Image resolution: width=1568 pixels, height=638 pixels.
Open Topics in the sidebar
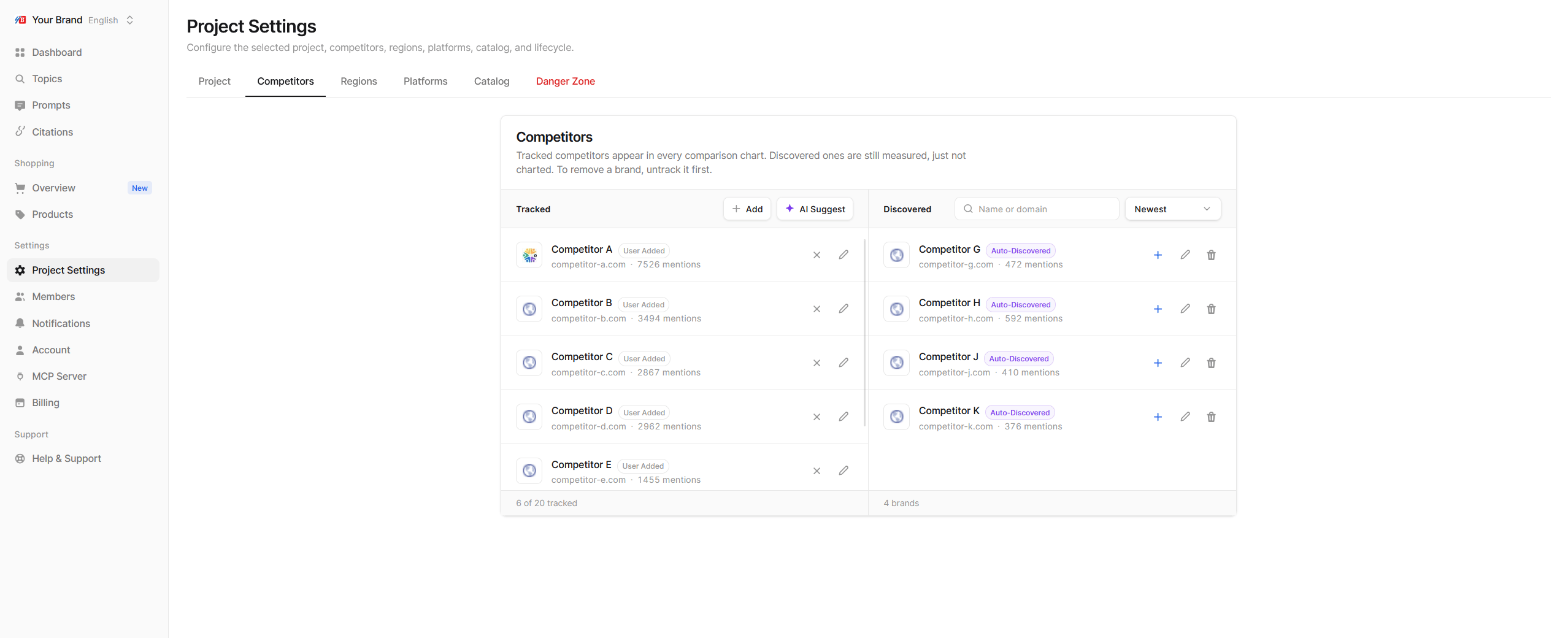pyautogui.click(x=83, y=79)
